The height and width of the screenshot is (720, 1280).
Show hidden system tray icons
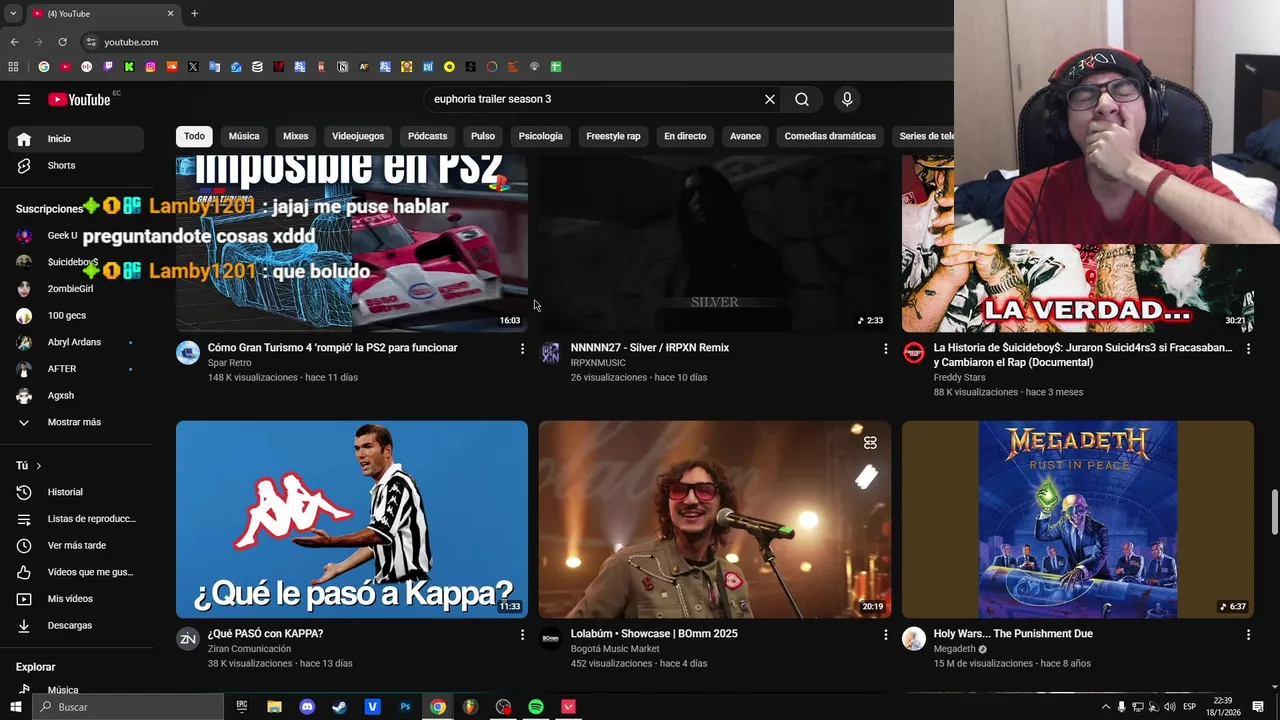1105,707
